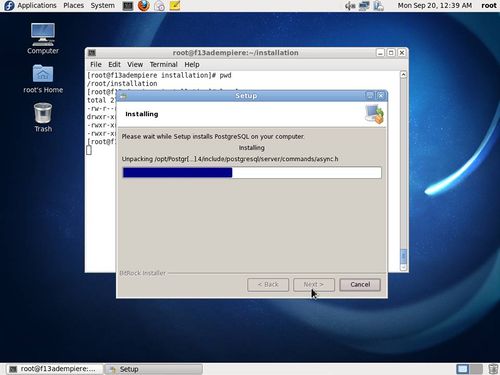Click the greyed-out Back button
The height and width of the screenshot is (375, 500).
(268, 285)
